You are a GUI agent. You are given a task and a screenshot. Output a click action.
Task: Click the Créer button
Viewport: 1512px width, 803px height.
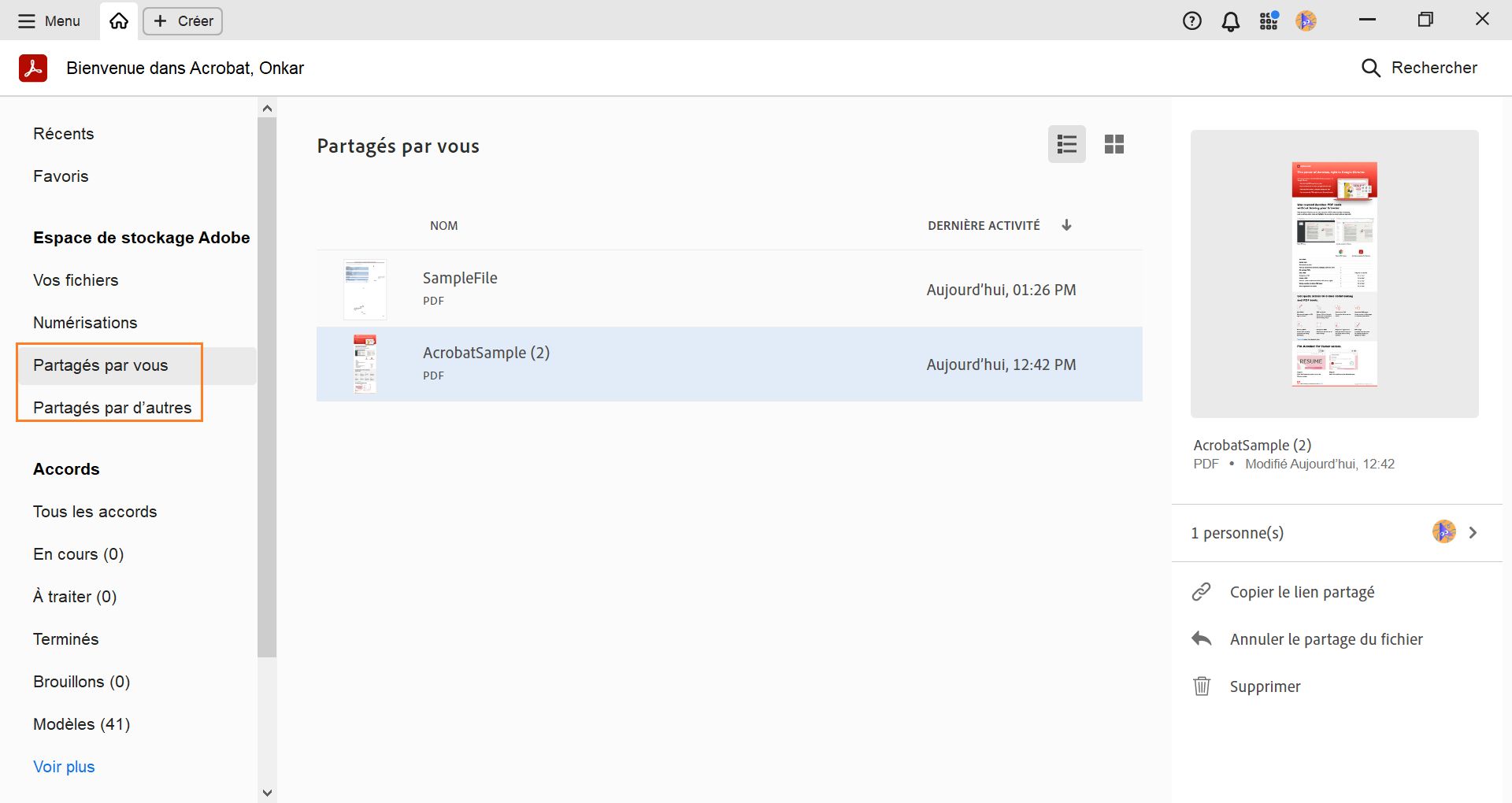point(183,21)
